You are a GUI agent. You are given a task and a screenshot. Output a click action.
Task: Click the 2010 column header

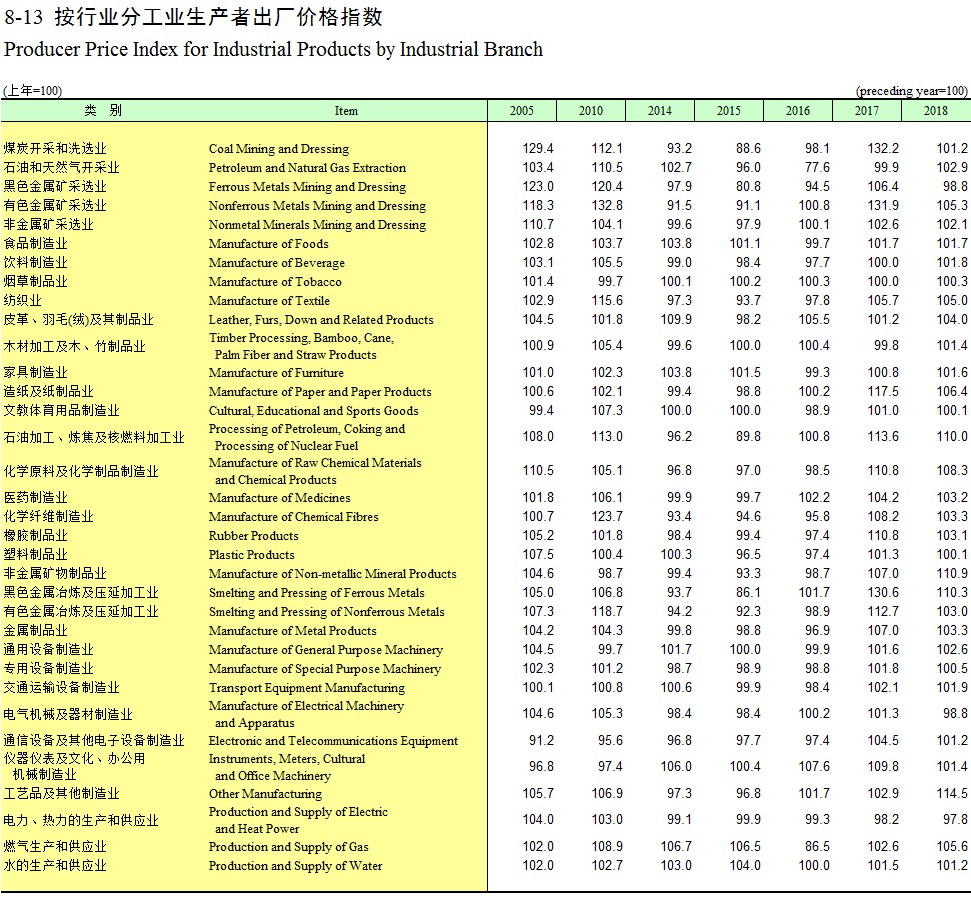(591, 111)
